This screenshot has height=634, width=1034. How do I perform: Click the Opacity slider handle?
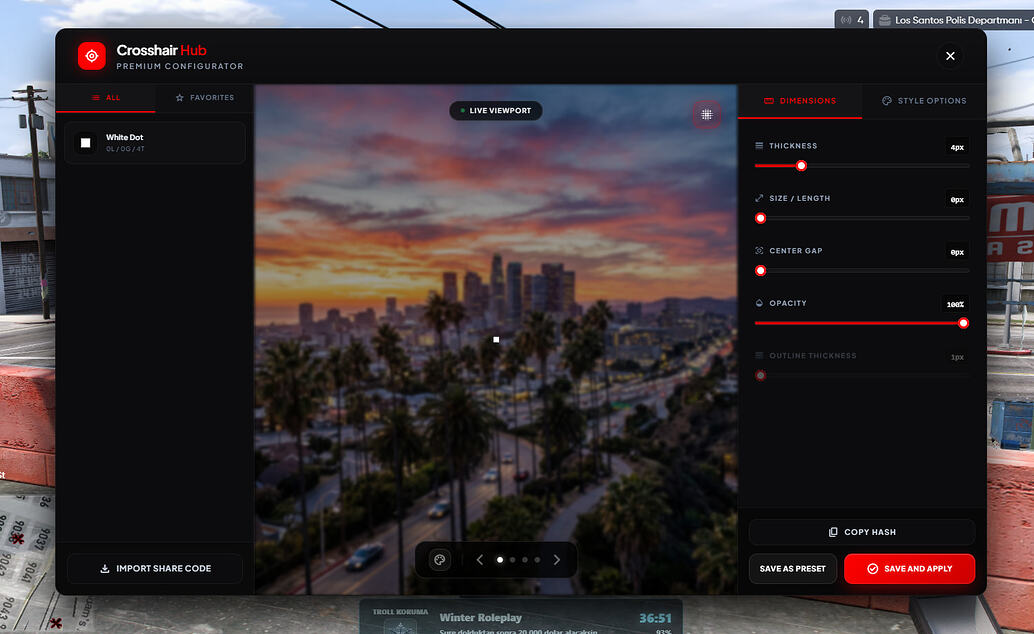963,323
